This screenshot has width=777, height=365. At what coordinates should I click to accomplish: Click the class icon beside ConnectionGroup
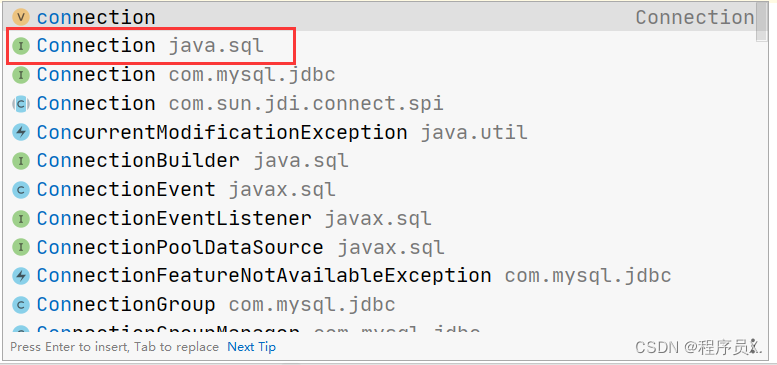coord(20,305)
